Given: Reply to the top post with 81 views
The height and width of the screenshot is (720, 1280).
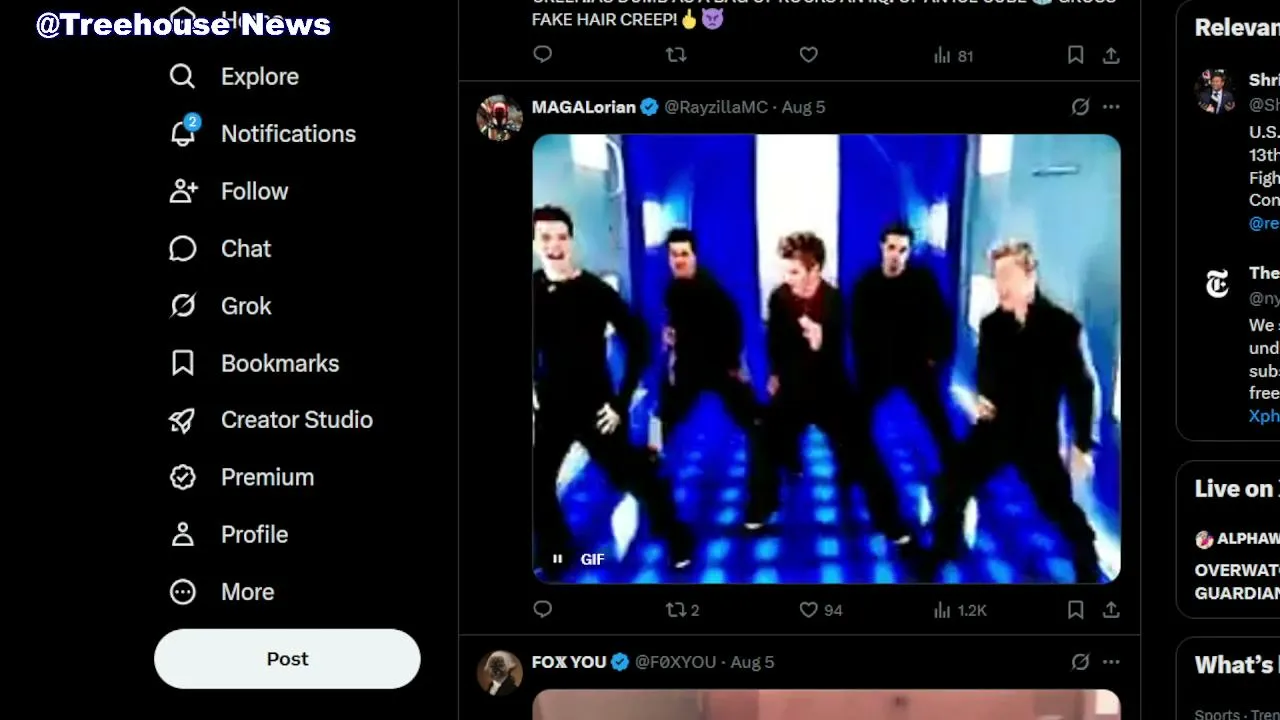Looking at the screenshot, I should point(543,55).
